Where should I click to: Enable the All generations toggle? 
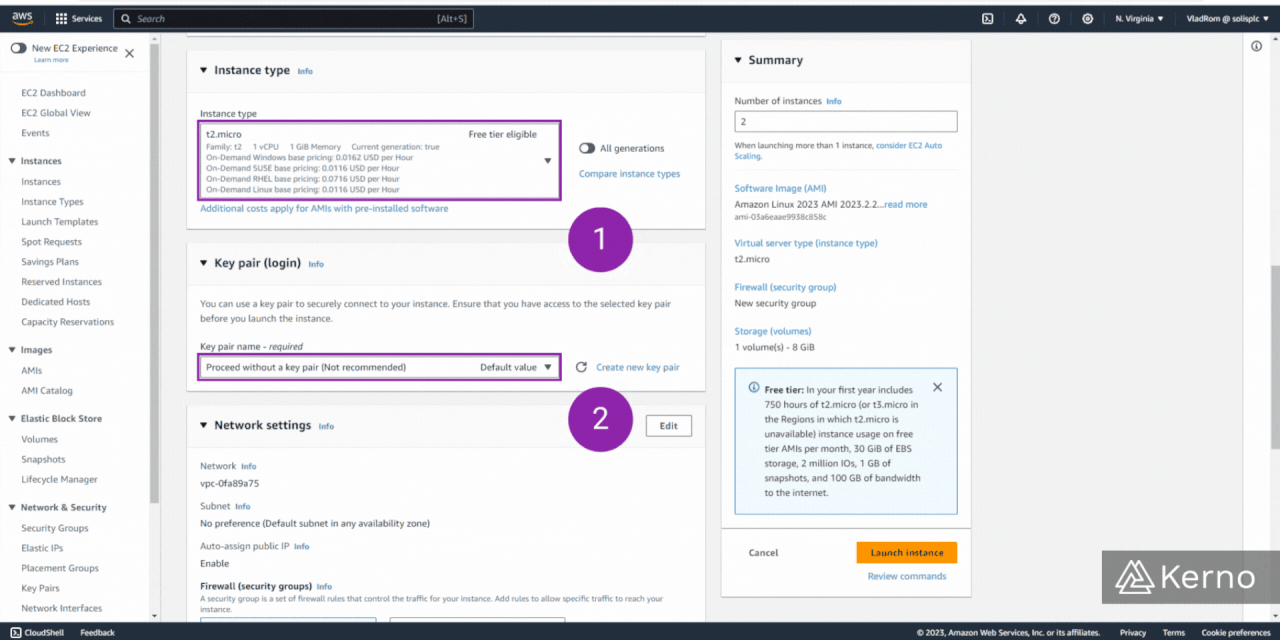point(587,148)
